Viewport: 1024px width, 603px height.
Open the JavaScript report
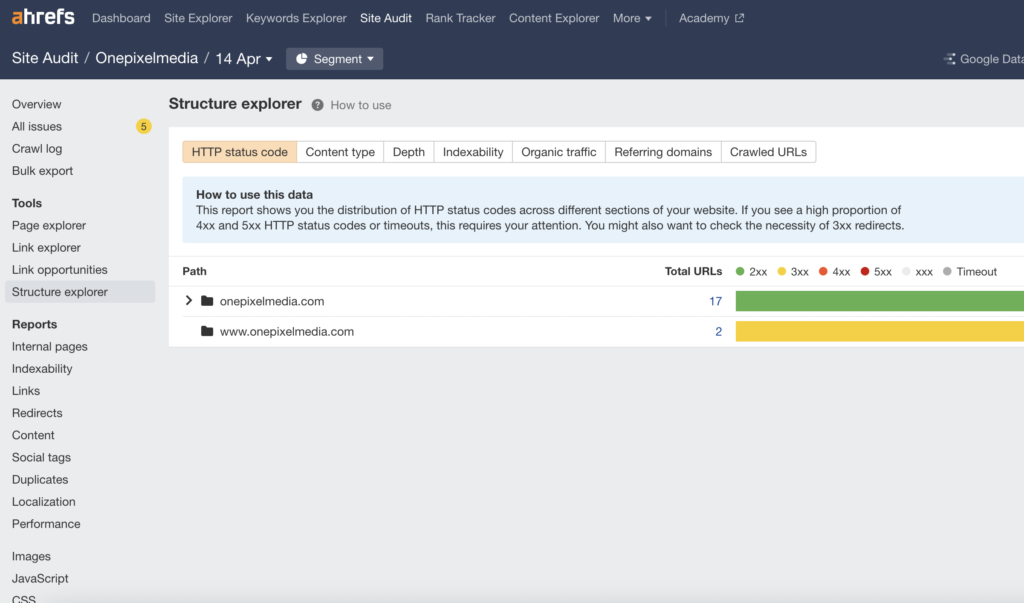coord(40,579)
